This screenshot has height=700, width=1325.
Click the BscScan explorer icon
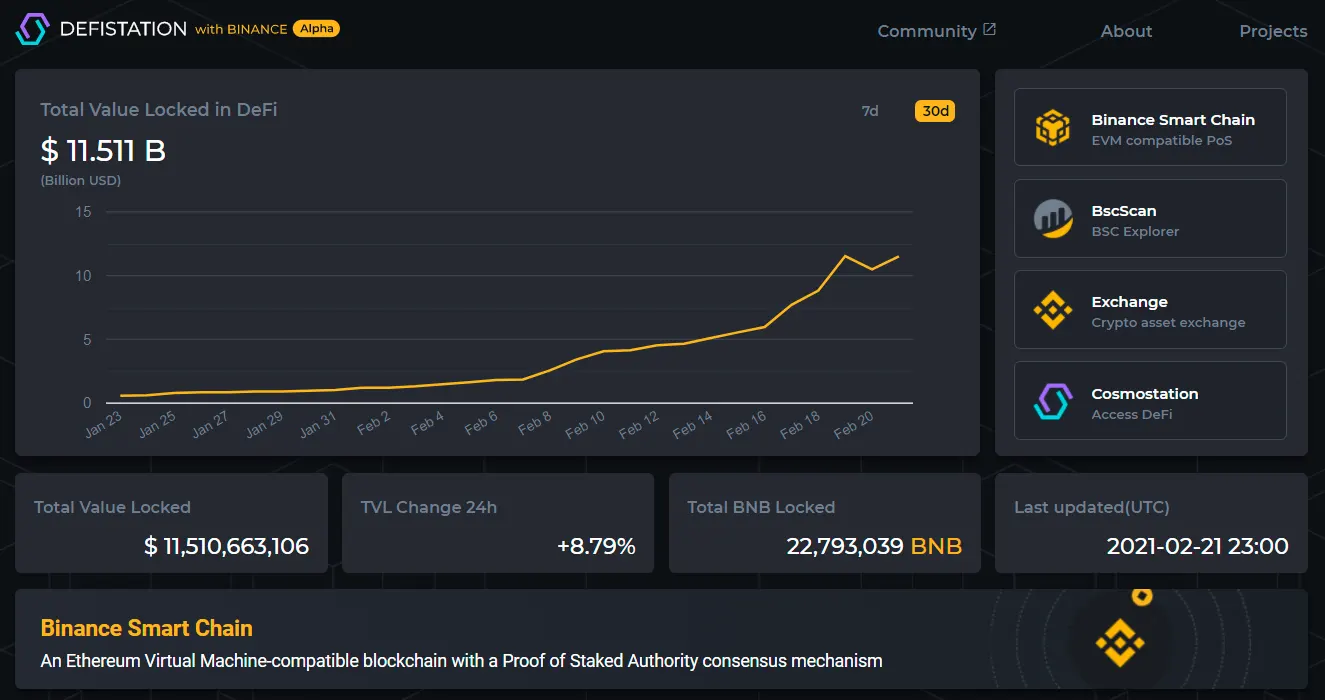click(x=1052, y=219)
